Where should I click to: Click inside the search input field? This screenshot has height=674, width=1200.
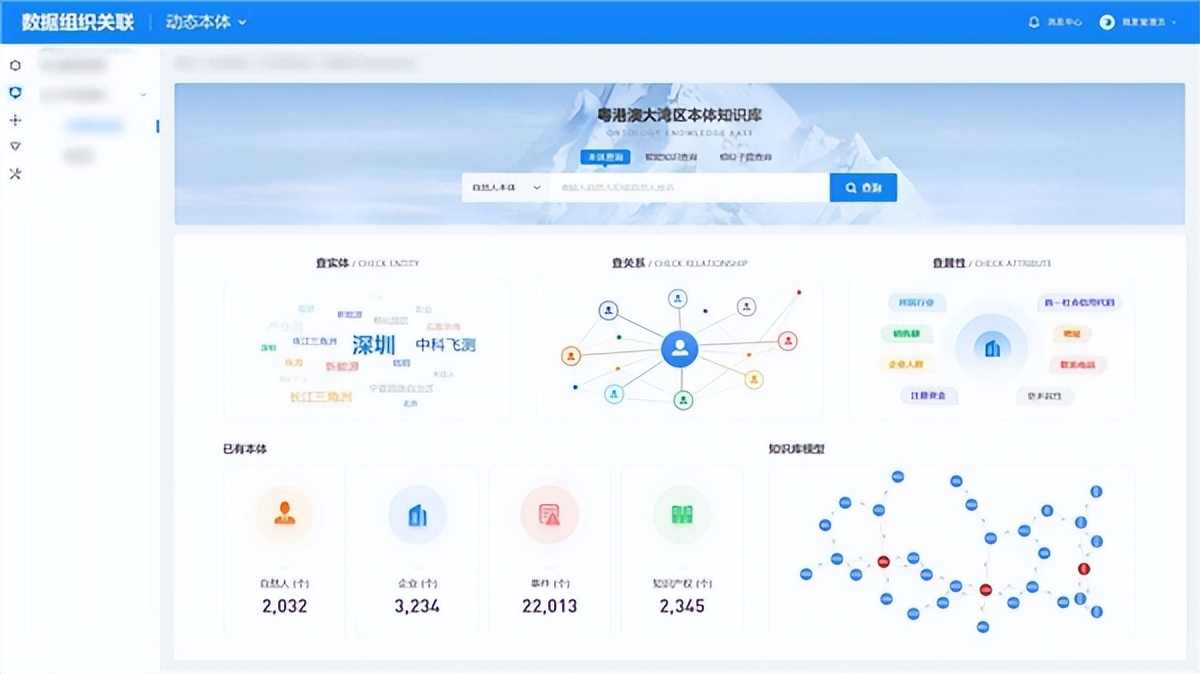[x=690, y=187]
